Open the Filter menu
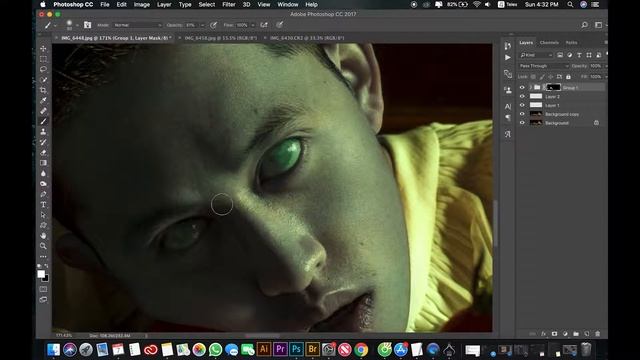The width and height of the screenshot is (640, 360). pyautogui.click(x=229, y=4)
